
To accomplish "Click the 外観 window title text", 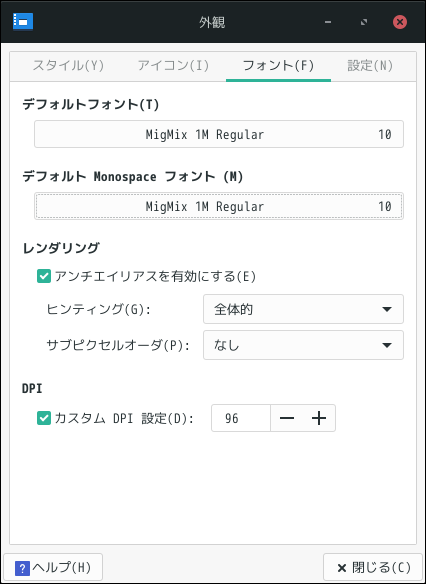I will click(x=212, y=23).
